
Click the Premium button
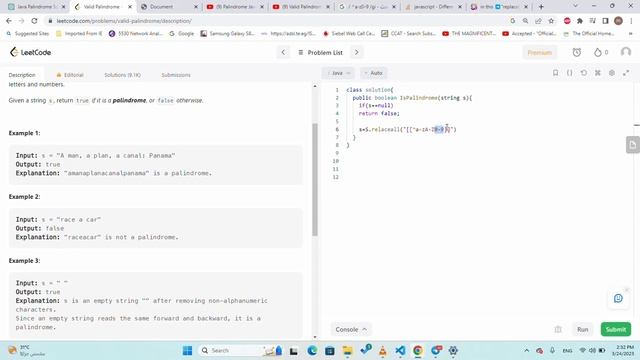click(x=539, y=52)
